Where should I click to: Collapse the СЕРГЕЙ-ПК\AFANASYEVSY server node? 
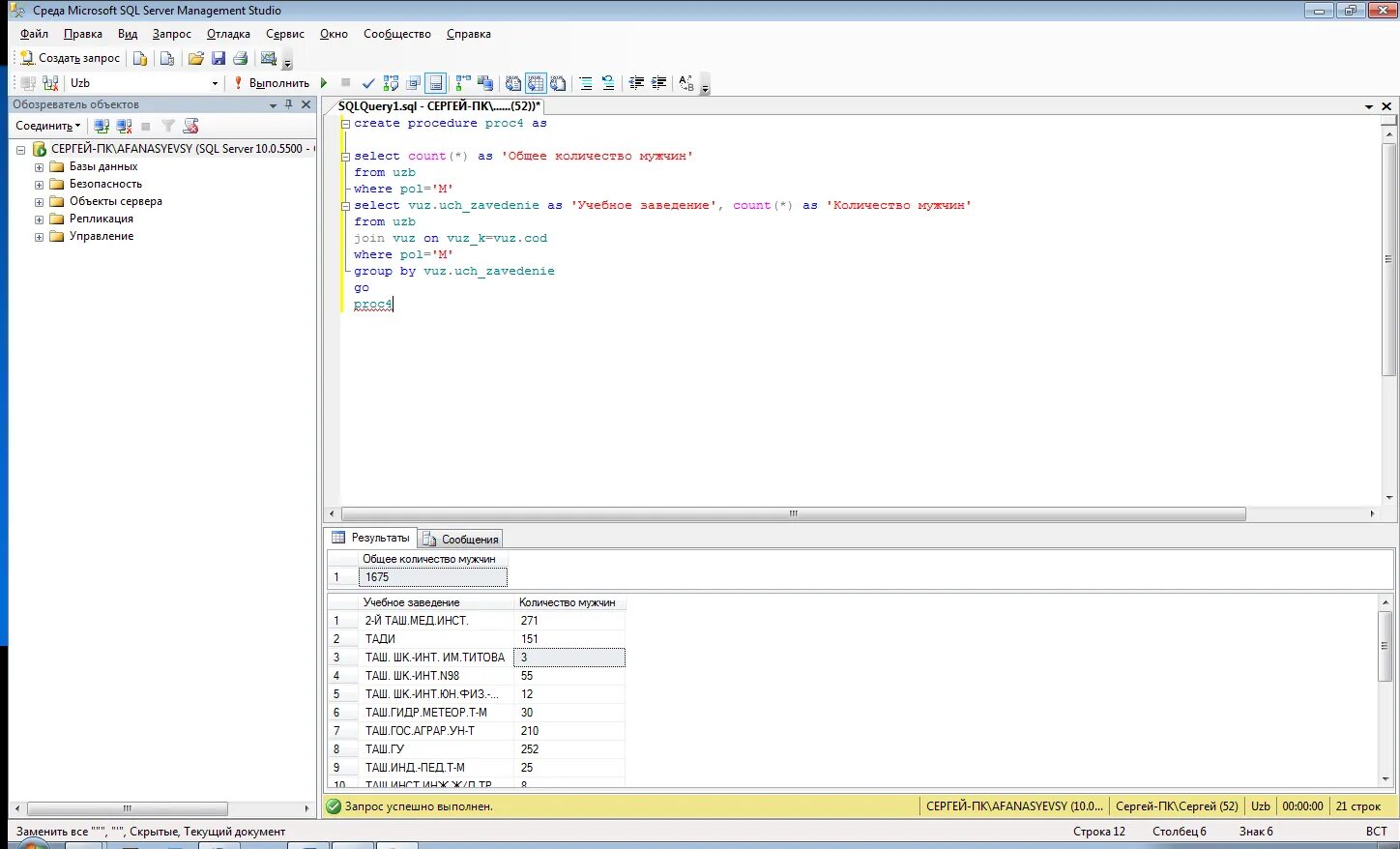tap(20, 150)
